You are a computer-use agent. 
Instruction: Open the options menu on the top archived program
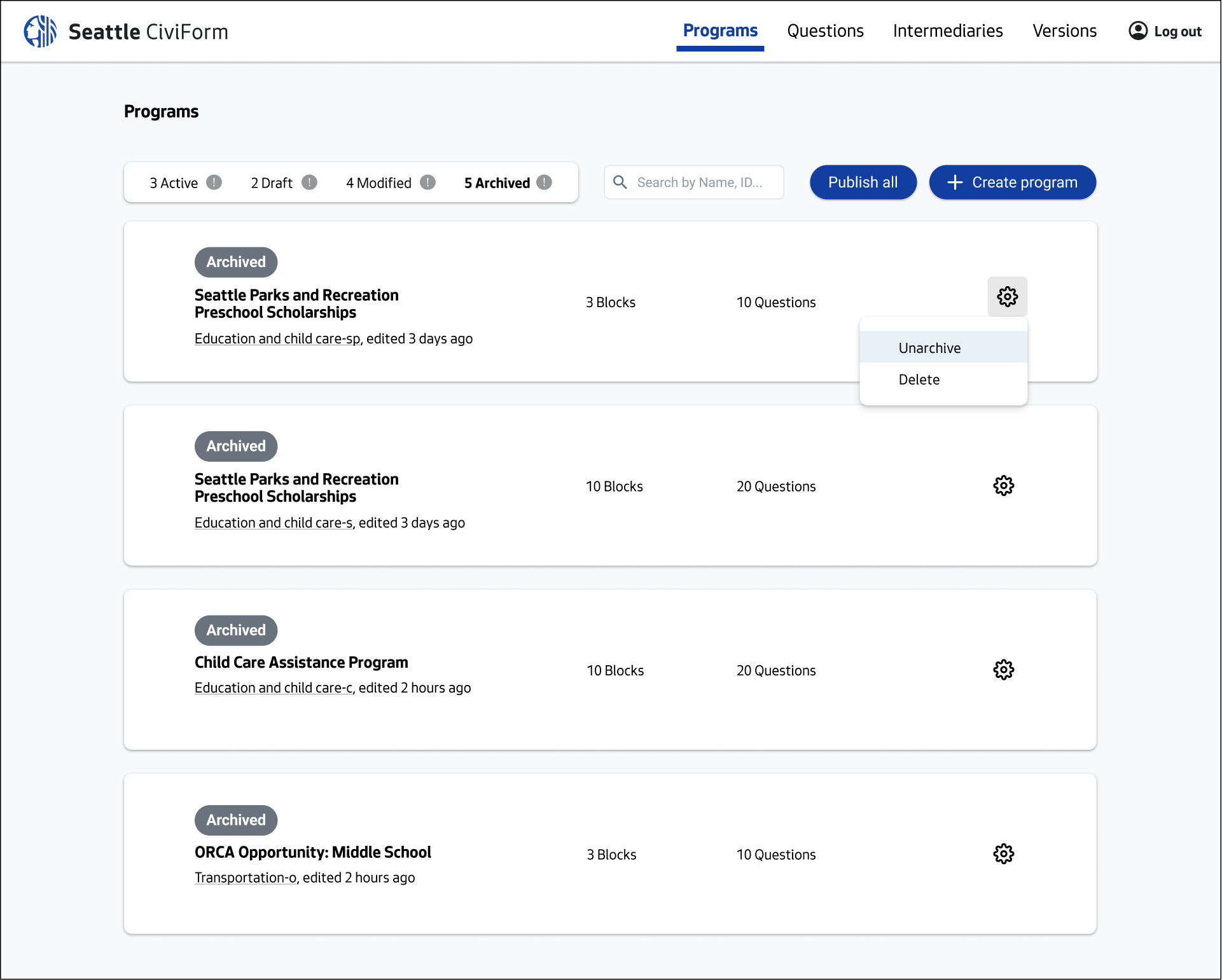click(1007, 296)
